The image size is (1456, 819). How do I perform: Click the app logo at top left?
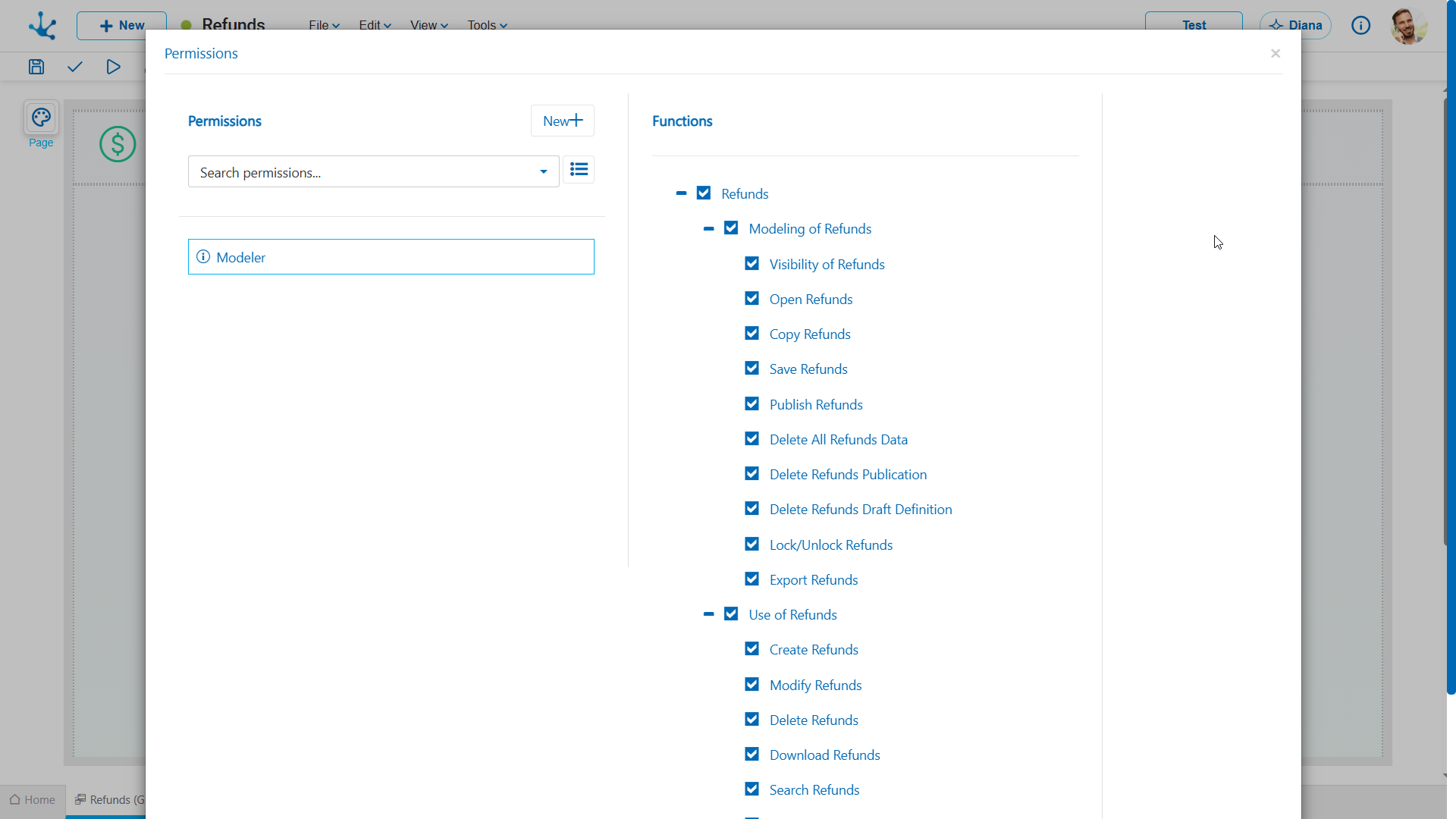pos(42,25)
